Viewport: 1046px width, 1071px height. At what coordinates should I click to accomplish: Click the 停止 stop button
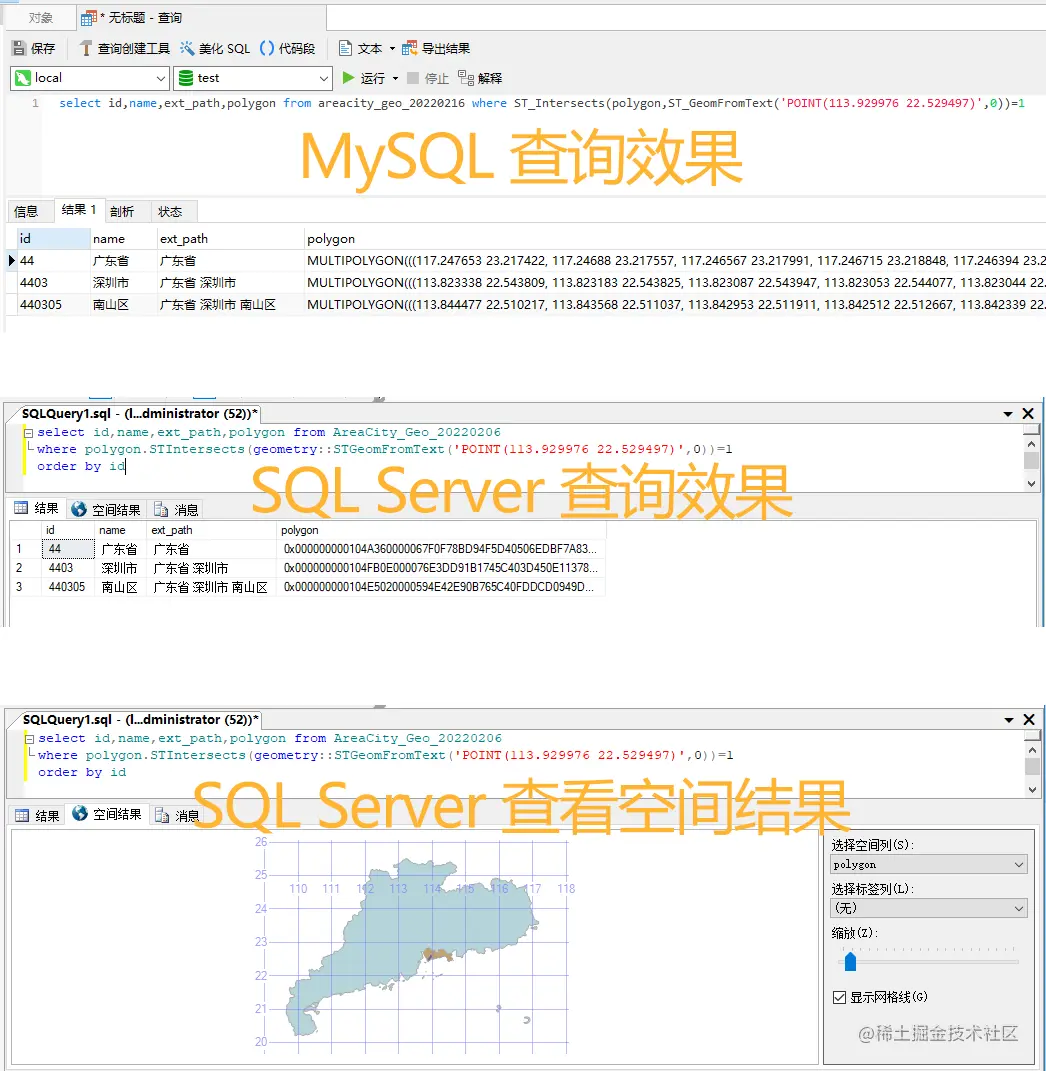coord(428,78)
